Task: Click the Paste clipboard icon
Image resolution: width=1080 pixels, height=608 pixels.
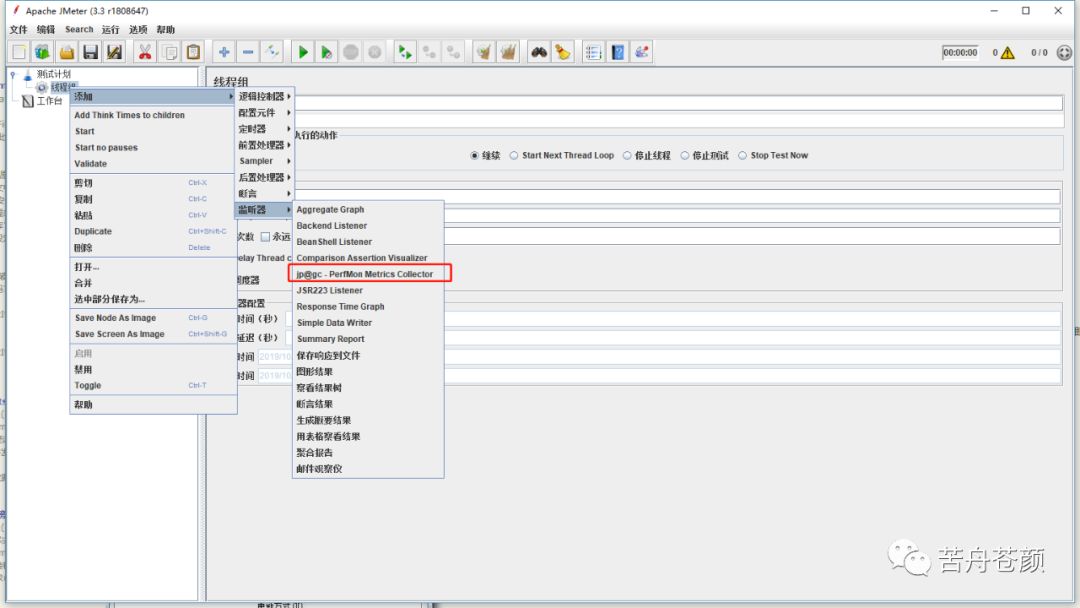Action: tap(194, 52)
